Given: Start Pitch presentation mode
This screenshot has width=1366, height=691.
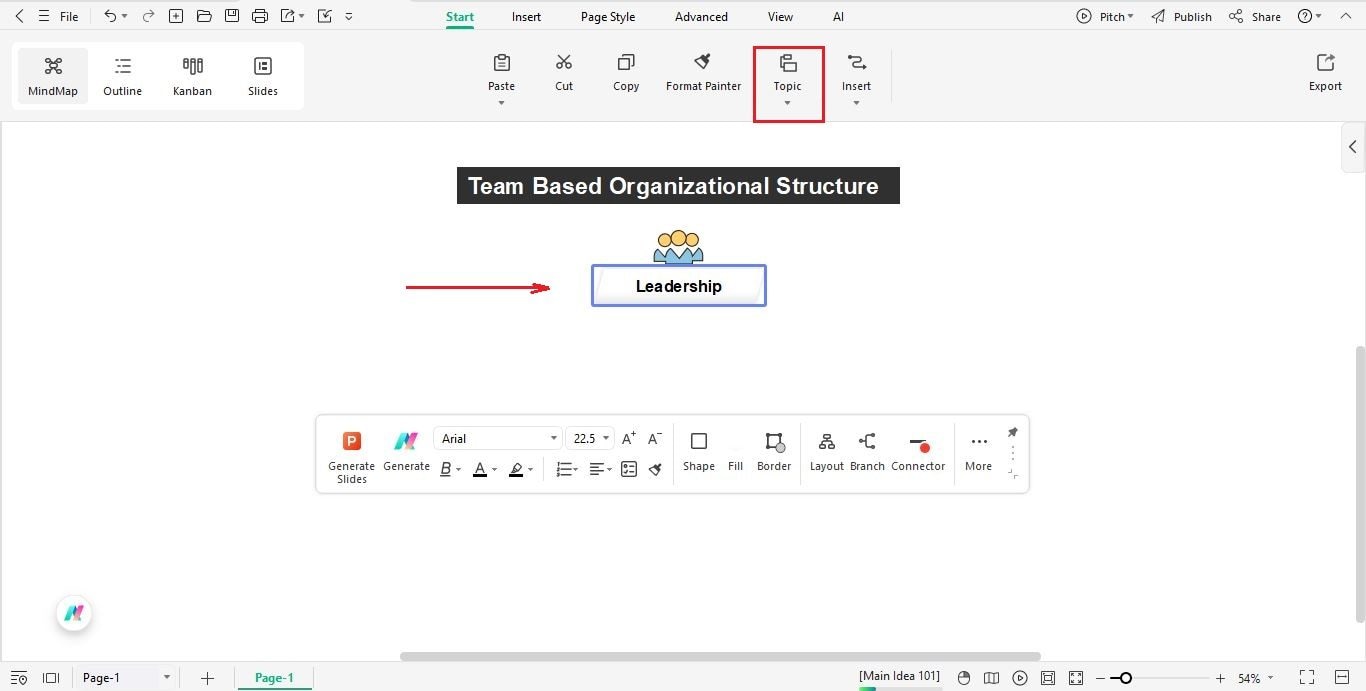Looking at the screenshot, I should [x=1105, y=17].
